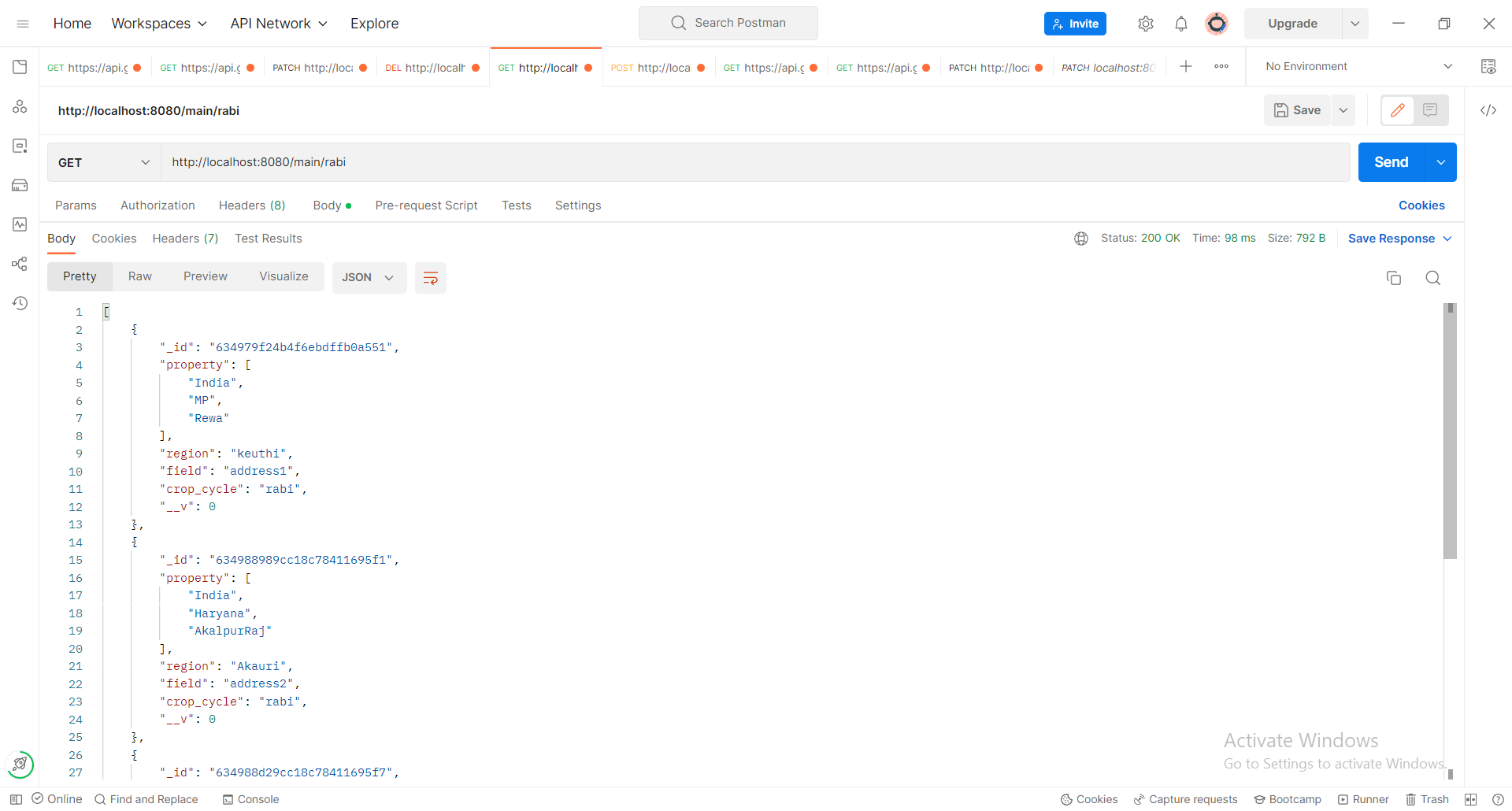Switch to the Authorization tab
Screen dimensions: 1512x811
point(157,206)
